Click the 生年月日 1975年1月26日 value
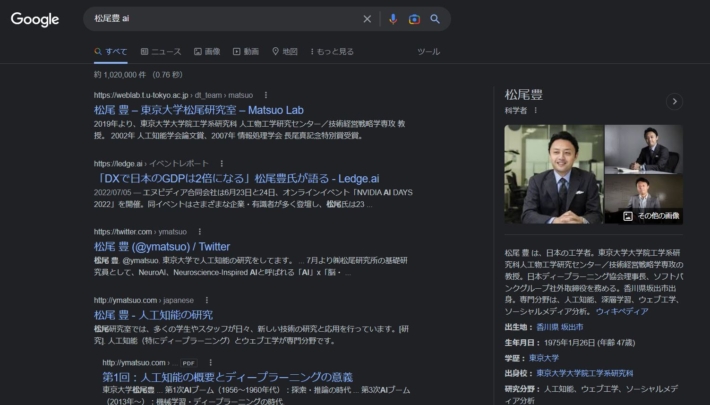The height and width of the screenshot is (405, 710). (x=589, y=343)
